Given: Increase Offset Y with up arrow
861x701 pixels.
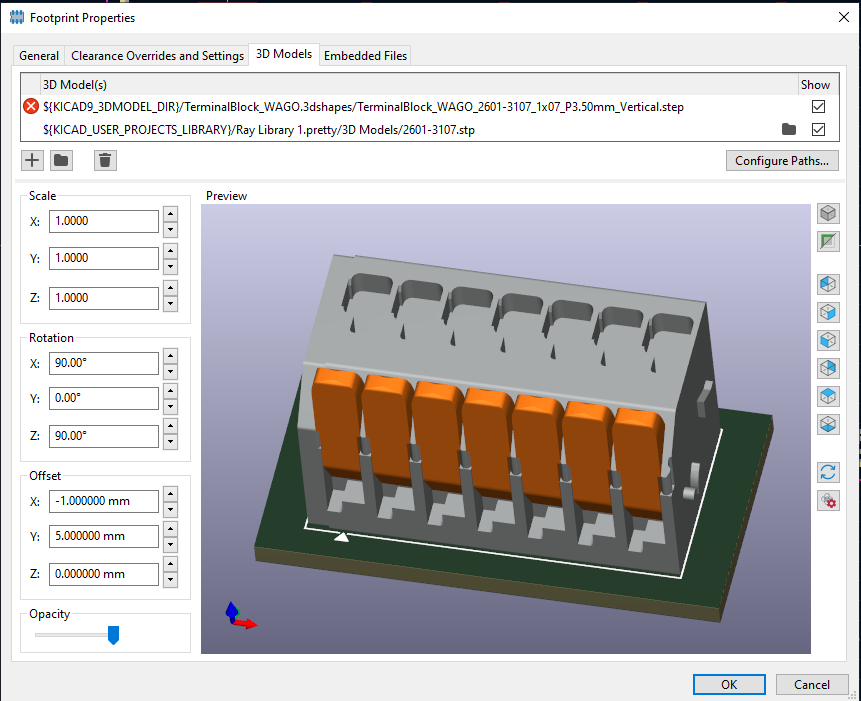Looking at the screenshot, I should (171, 530).
